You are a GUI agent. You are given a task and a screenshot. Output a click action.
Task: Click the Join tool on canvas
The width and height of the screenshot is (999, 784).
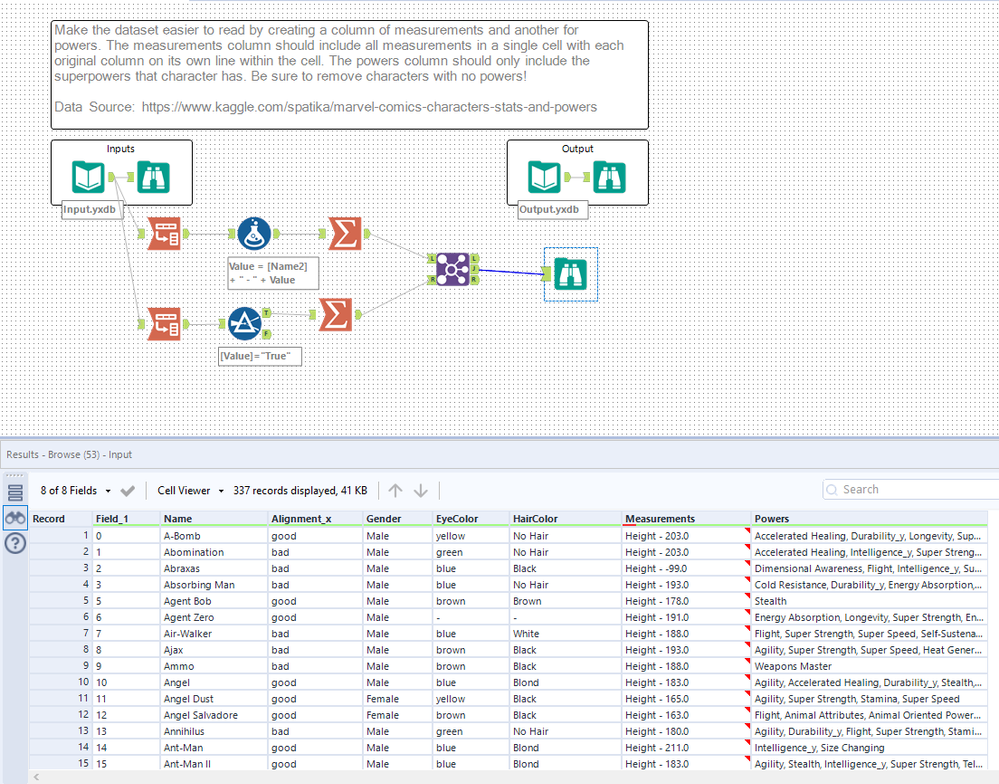point(453,269)
